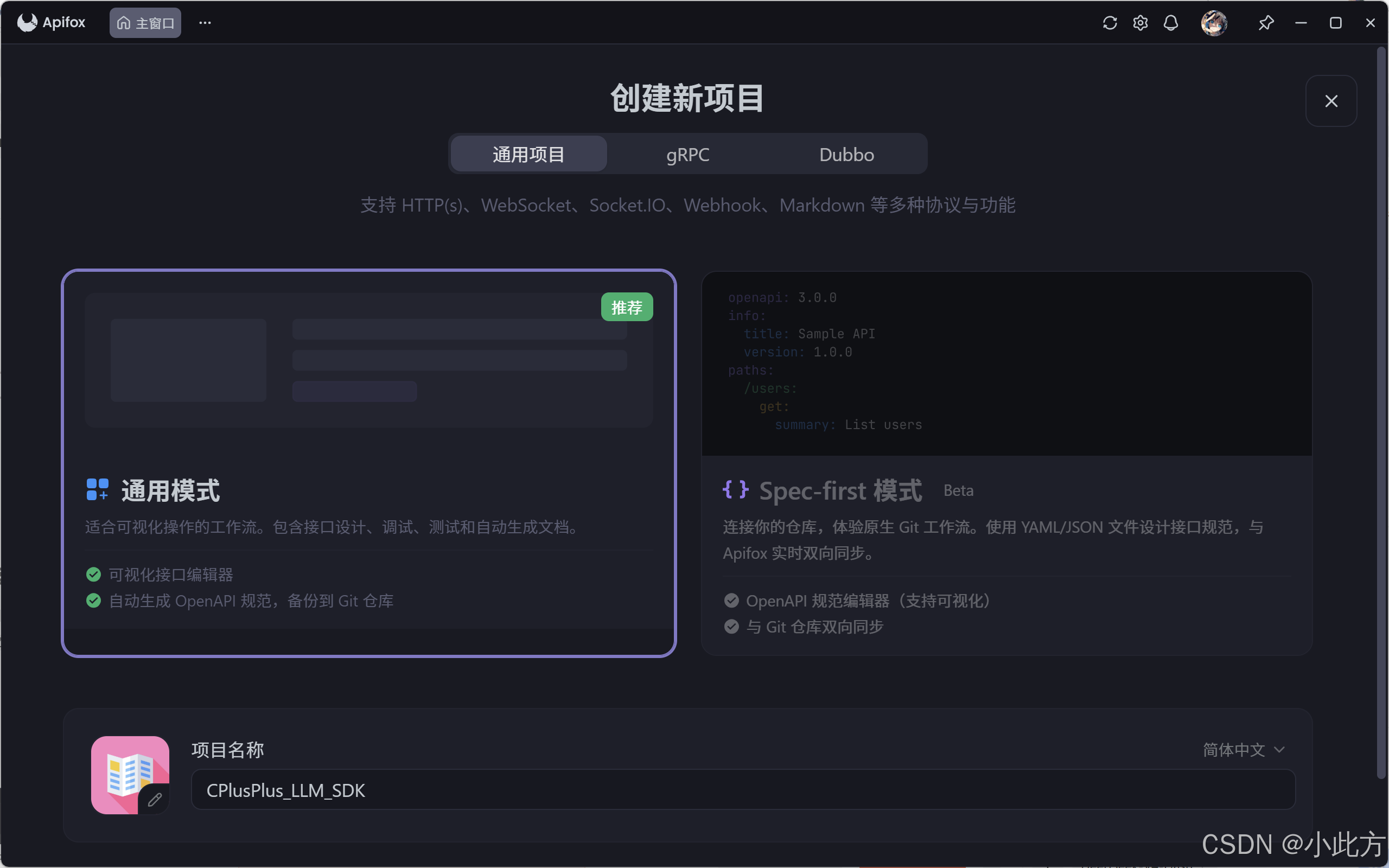Open settings gear icon
Screen dimensions: 1389x868
[x=1140, y=23]
